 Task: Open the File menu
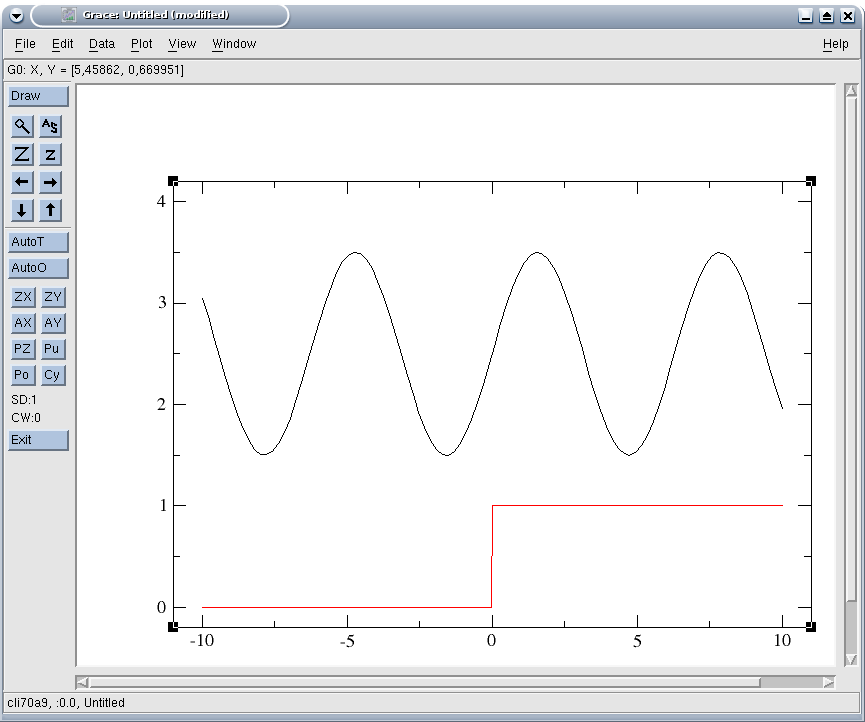coord(25,44)
